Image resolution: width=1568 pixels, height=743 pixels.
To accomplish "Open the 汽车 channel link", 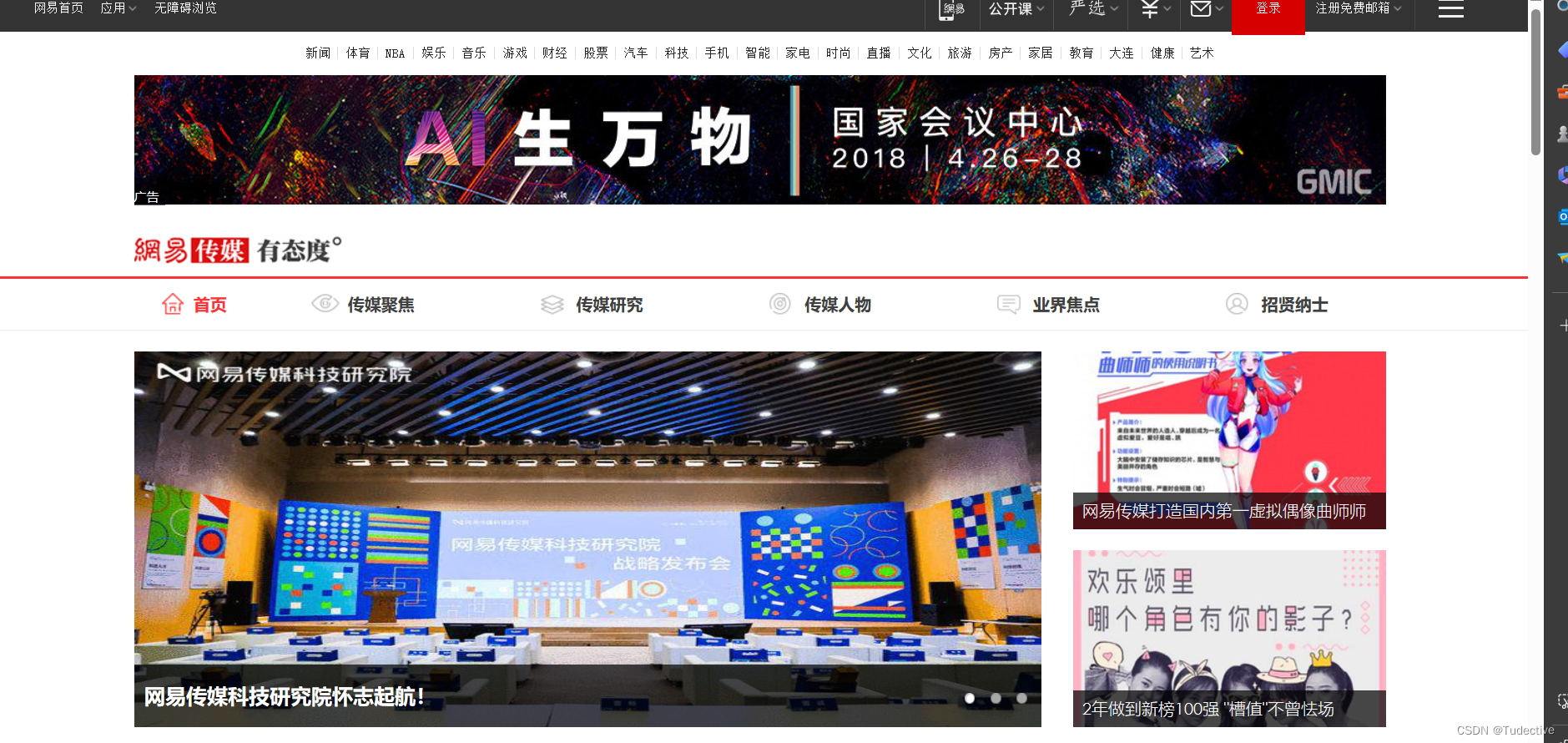I will [x=636, y=53].
